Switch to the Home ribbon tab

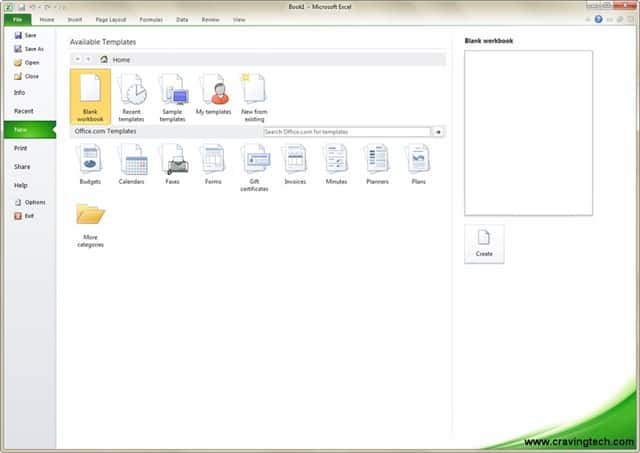click(47, 20)
